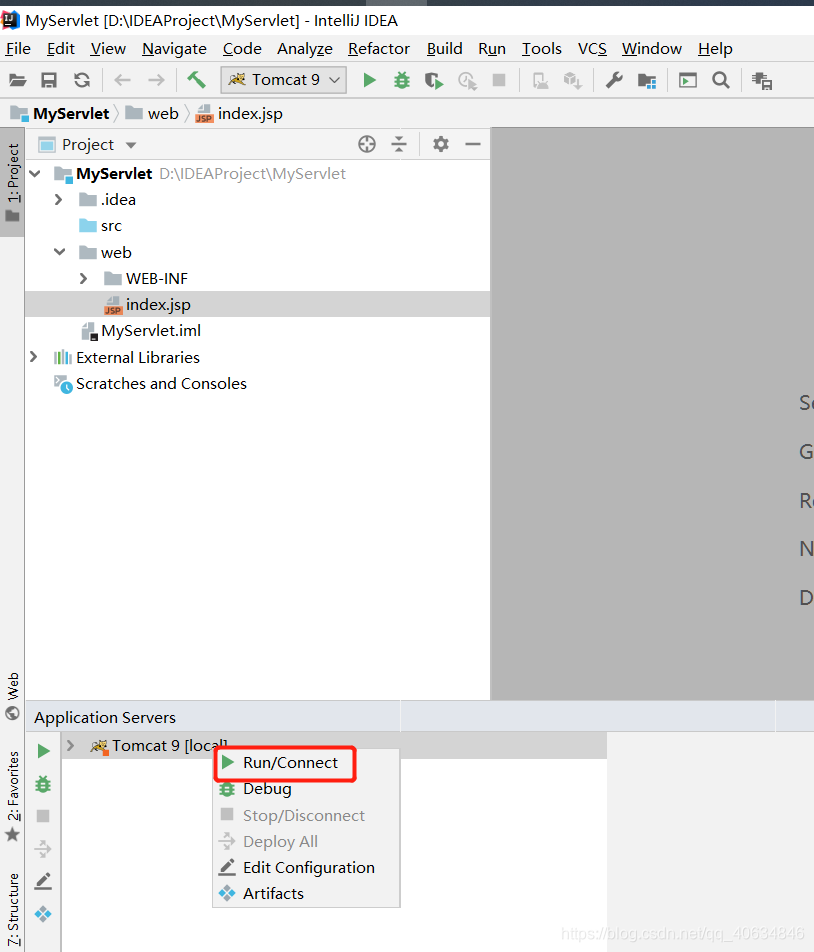Screen dimensions: 814x952
Task: Click the Project Structure icon in toolbar
Action: 647,80
